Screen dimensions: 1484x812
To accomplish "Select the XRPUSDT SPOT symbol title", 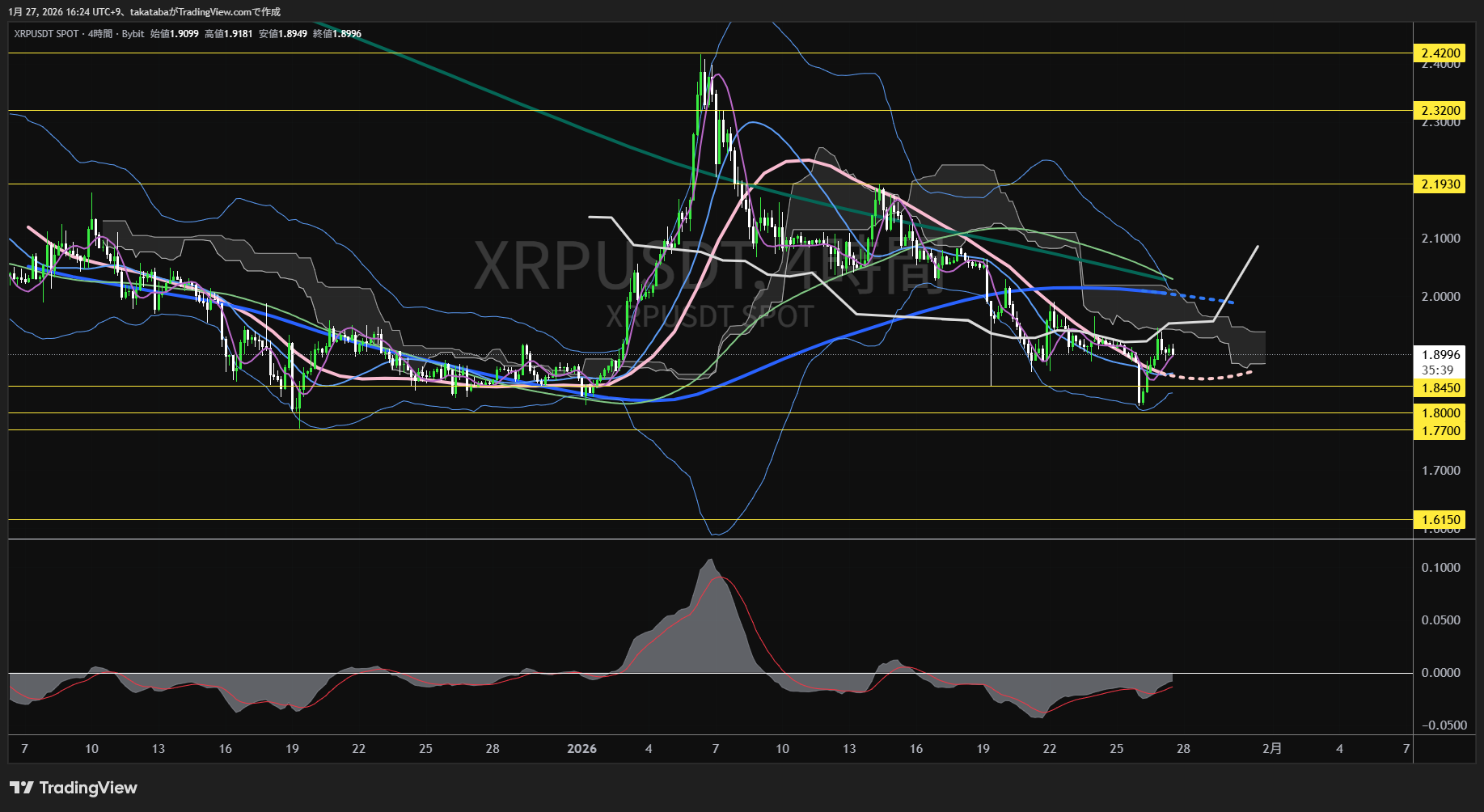I will 46,34.
